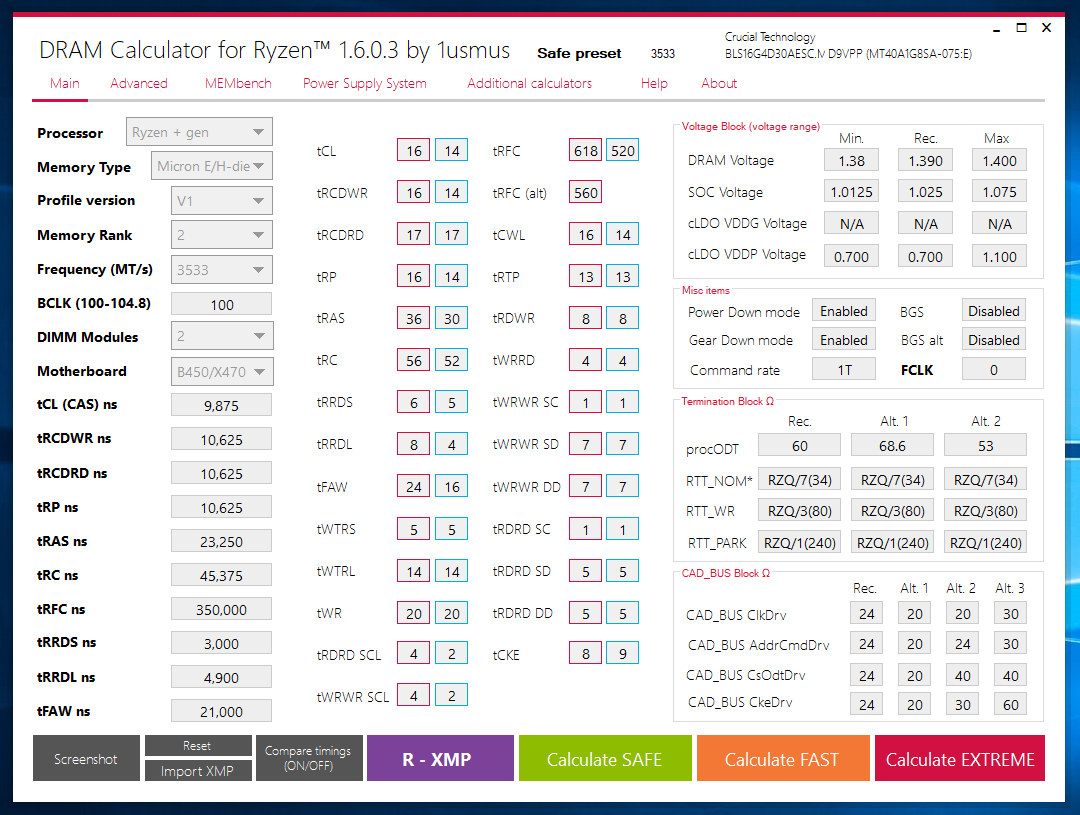Open the Frequency (MT/s) dropdown
The height and width of the screenshot is (815, 1080).
point(222,269)
